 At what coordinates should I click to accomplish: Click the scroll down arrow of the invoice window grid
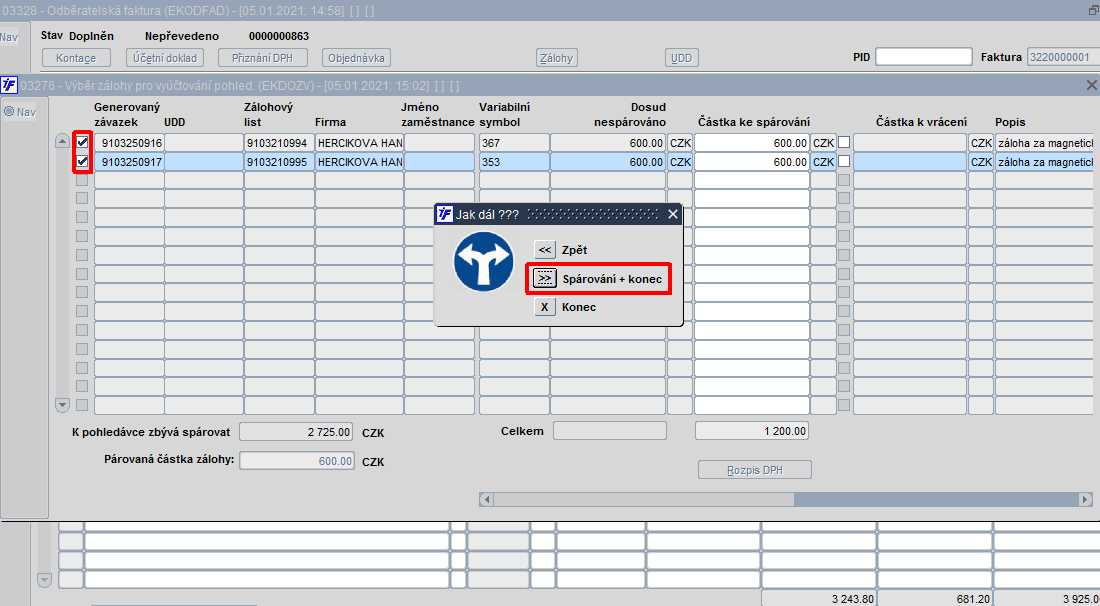[44, 580]
